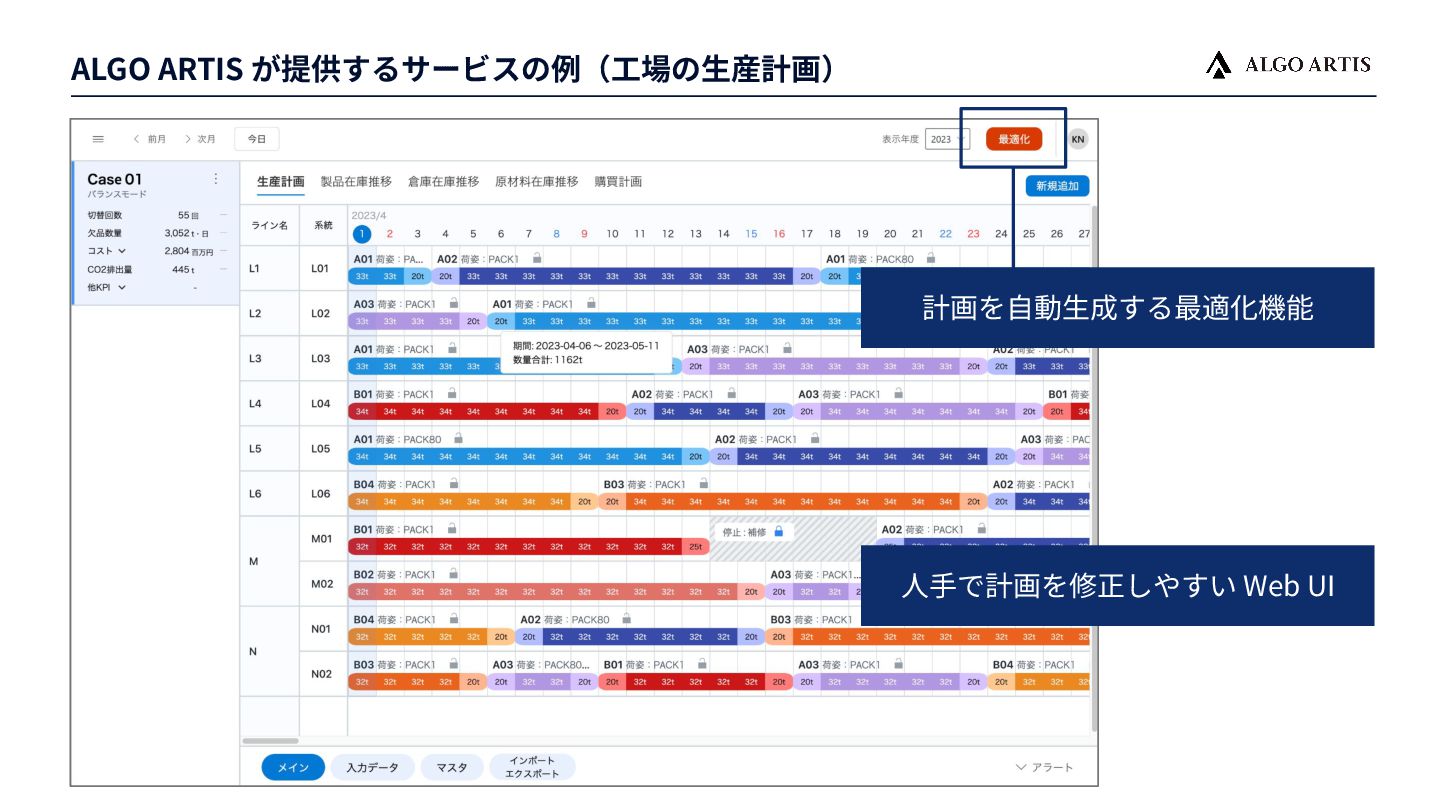1440x810 pixels.
Task: Open the 表示年度 2023 year dropdown
Action: tap(946, 139)
